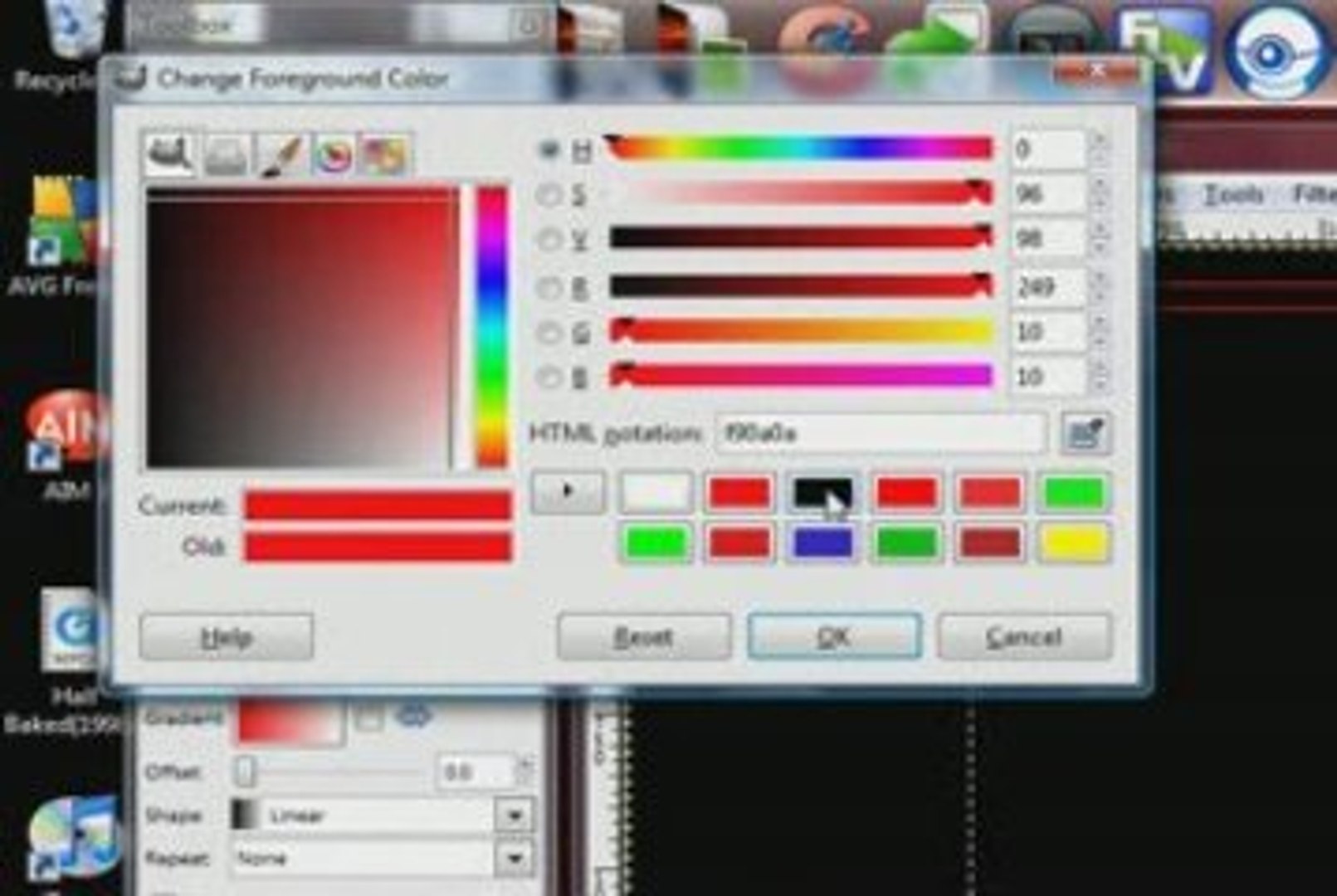Click the Reset button
This screenshot has height=896, width=1337.
(643, 636)
